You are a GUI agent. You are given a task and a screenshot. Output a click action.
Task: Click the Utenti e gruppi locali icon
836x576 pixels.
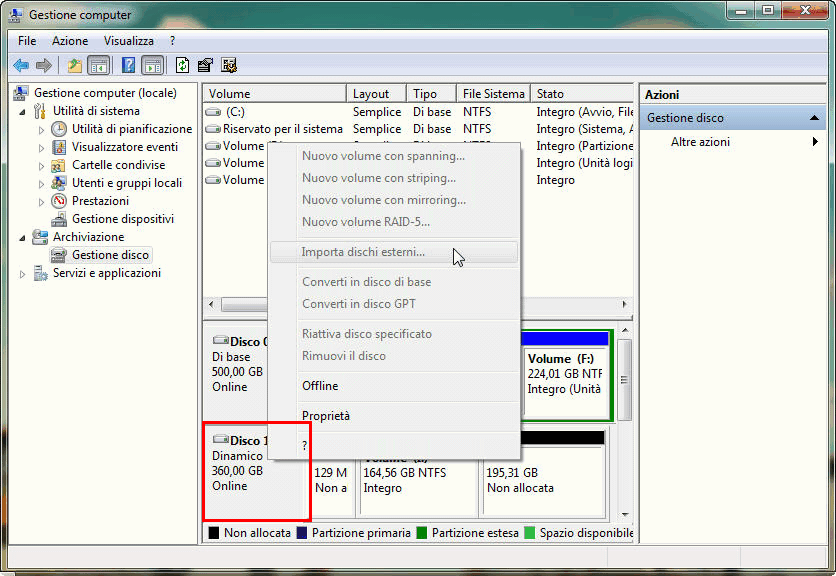[x=59, y=183]
